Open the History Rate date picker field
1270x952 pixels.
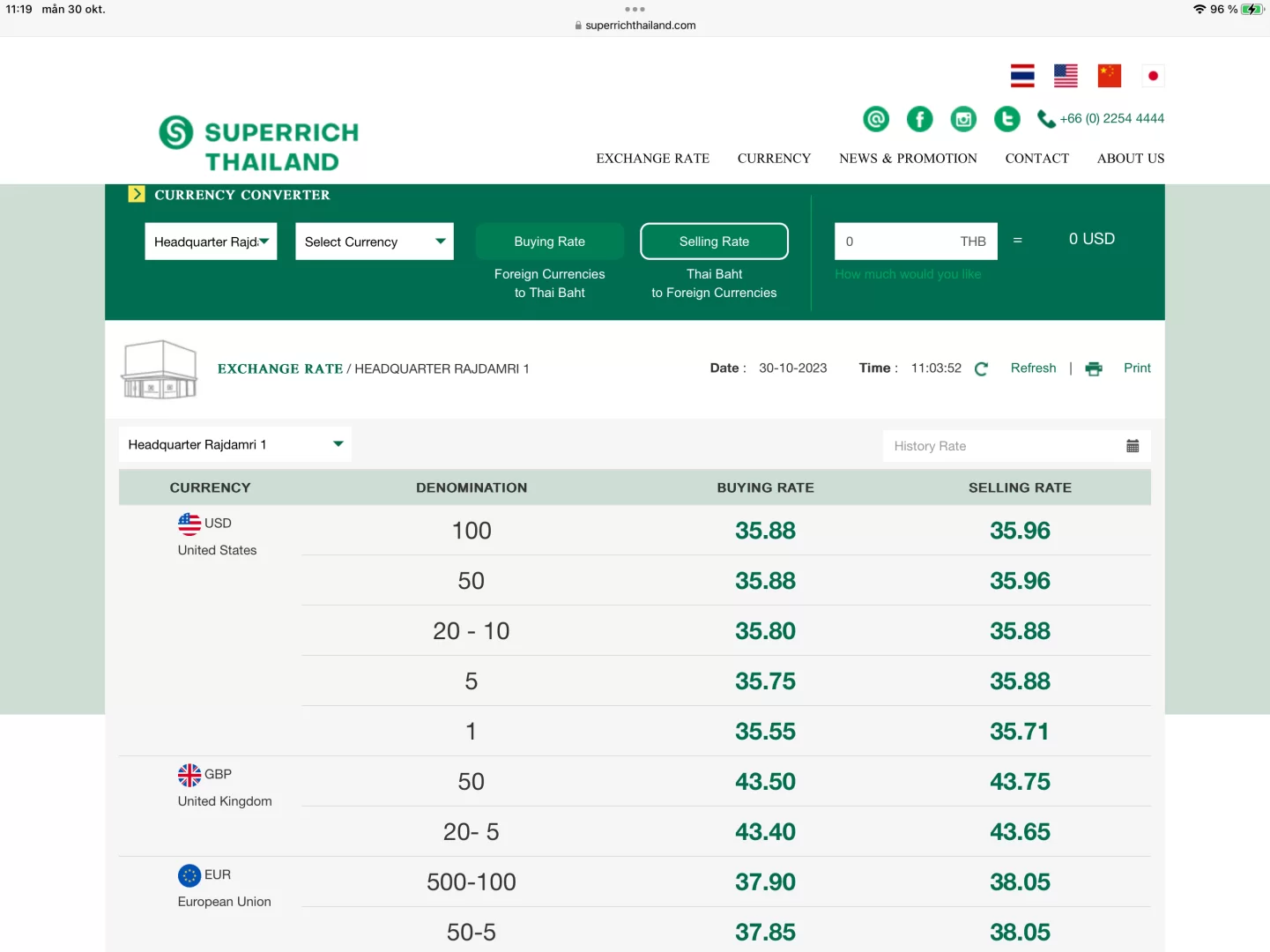click(1015, 446)
